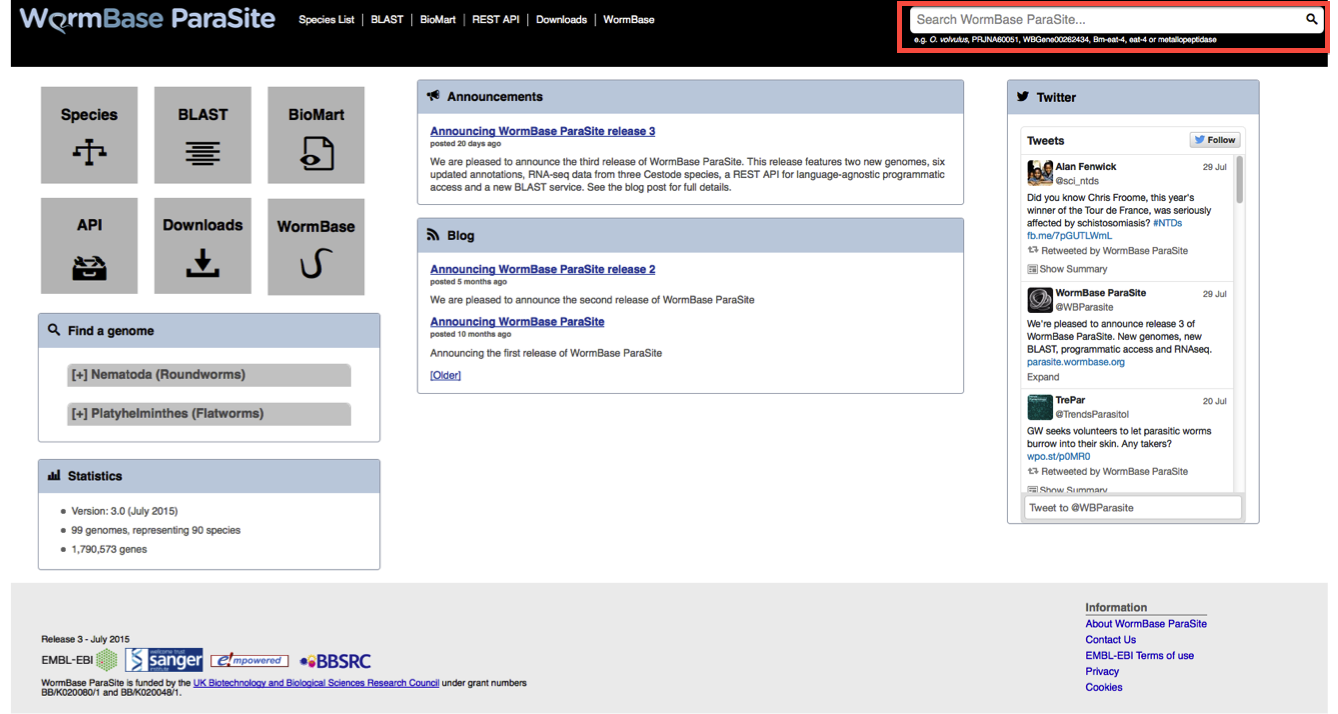View Older blog posts link
Screen dimensions: 1338x714
coord(446,375)
